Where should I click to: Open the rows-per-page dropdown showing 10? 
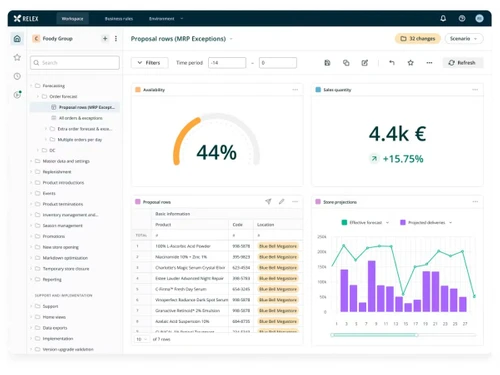pos(141,339)
